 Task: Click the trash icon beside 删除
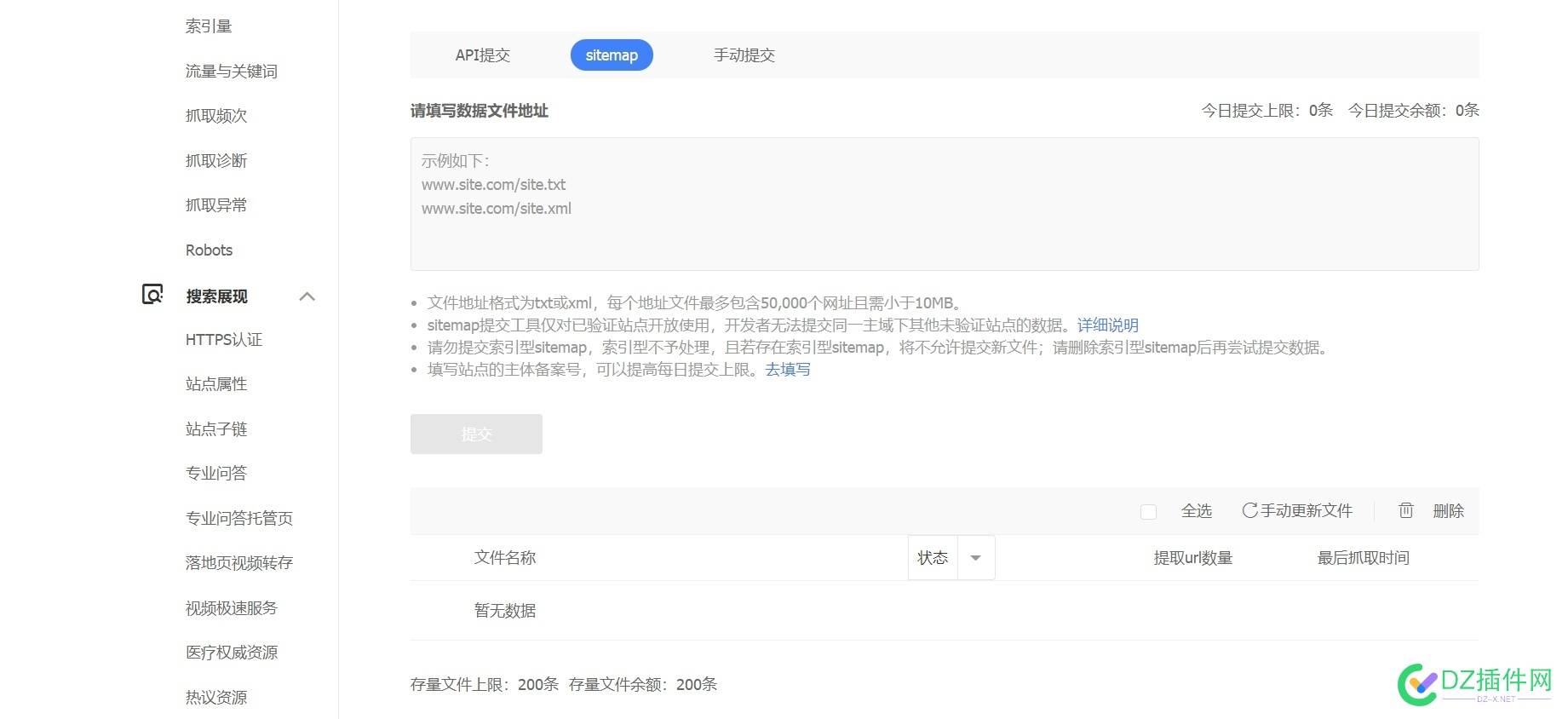coord(1405,510)
